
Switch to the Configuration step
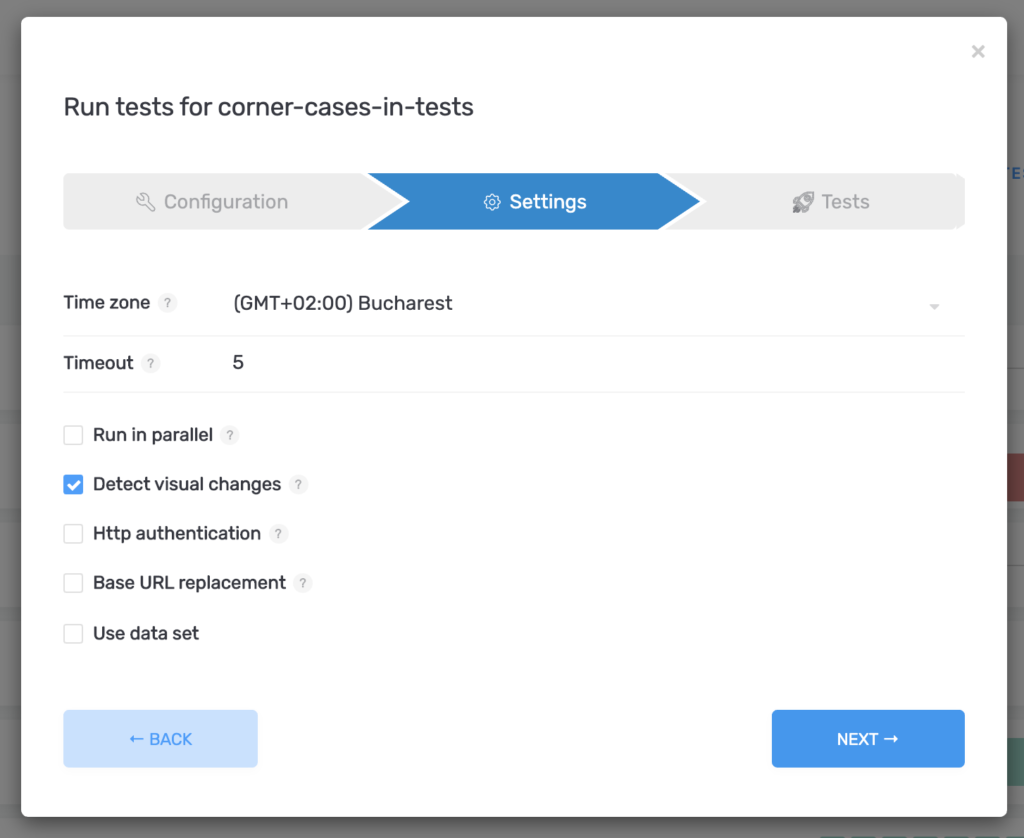(x=212, y=201)
